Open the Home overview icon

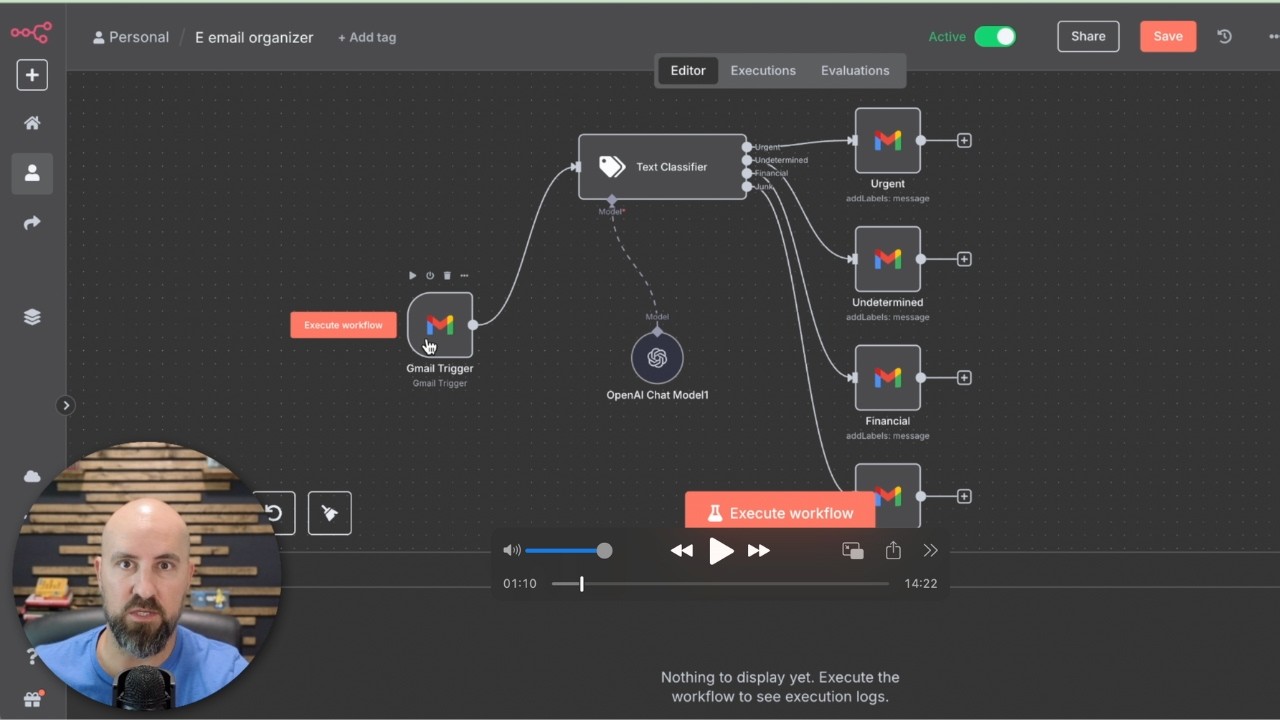click(x=32, y=123)
